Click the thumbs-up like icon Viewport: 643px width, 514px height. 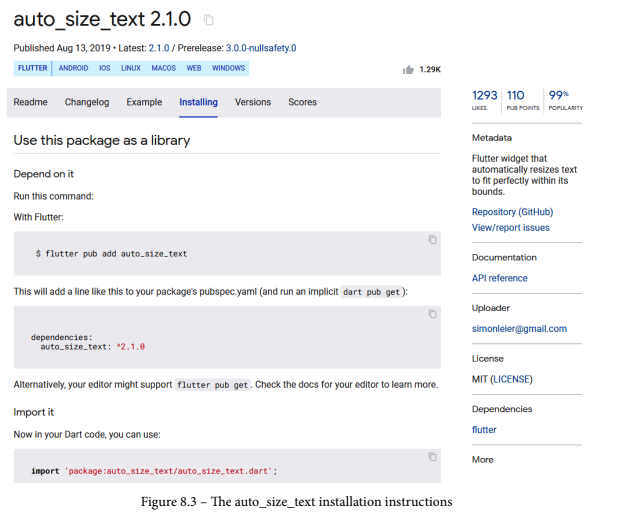tap(408, 69)
